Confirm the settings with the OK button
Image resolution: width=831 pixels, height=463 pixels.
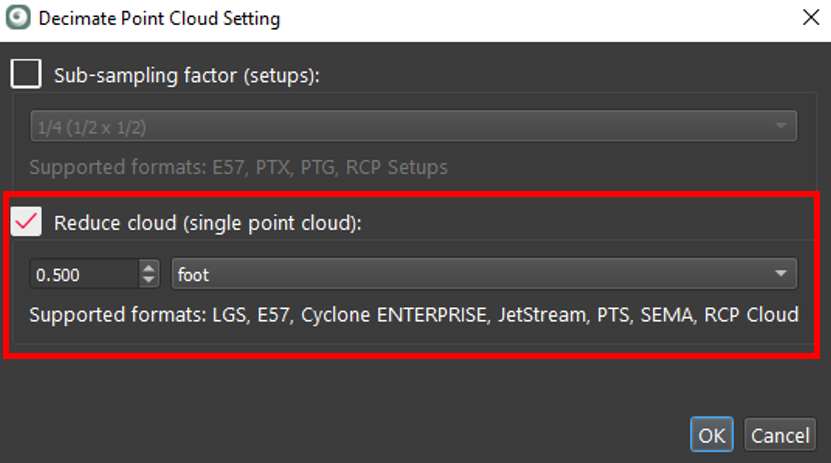711,435
